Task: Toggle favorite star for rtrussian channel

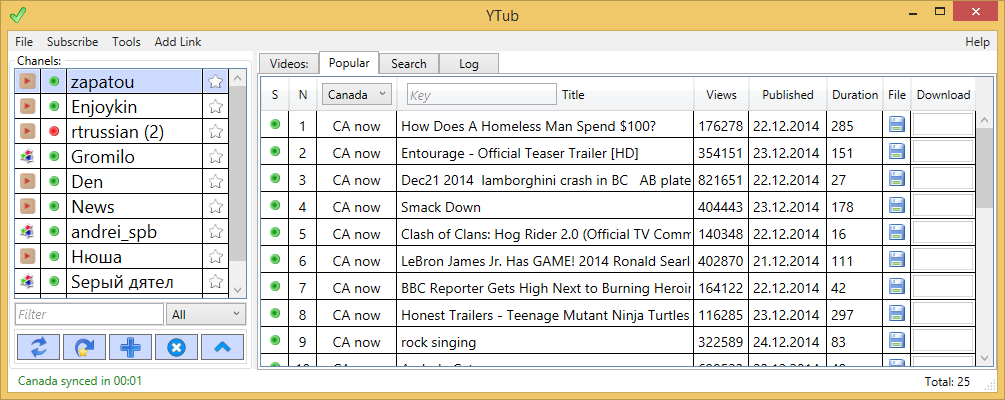Action: [216, 131]
